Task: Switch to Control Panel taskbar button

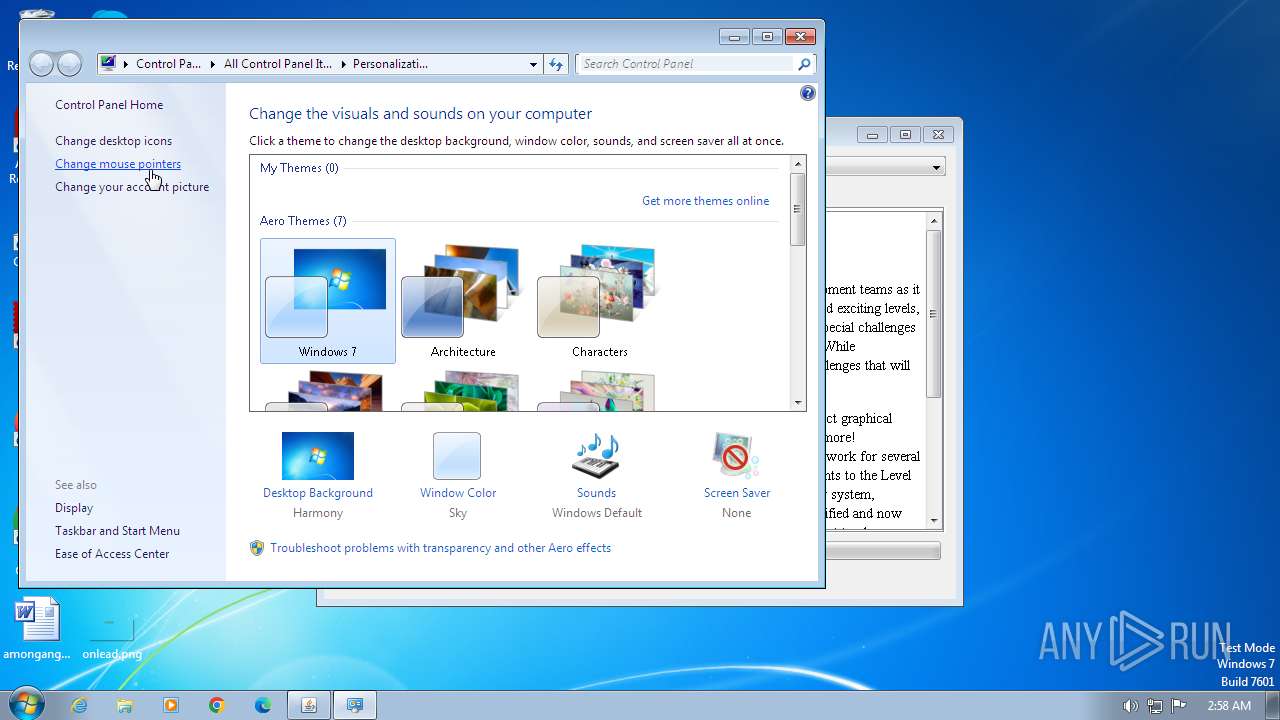Action: pyautogui.click(x=355, y=705)
